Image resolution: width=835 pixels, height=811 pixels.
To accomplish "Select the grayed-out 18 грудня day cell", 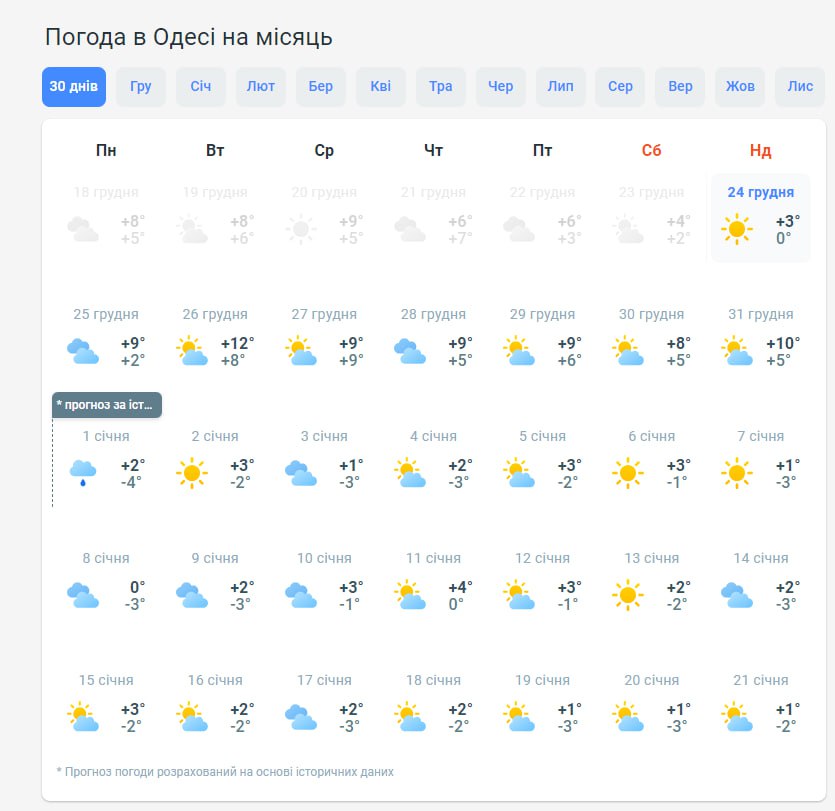I will pyautogui.click(x=106, y=215).
